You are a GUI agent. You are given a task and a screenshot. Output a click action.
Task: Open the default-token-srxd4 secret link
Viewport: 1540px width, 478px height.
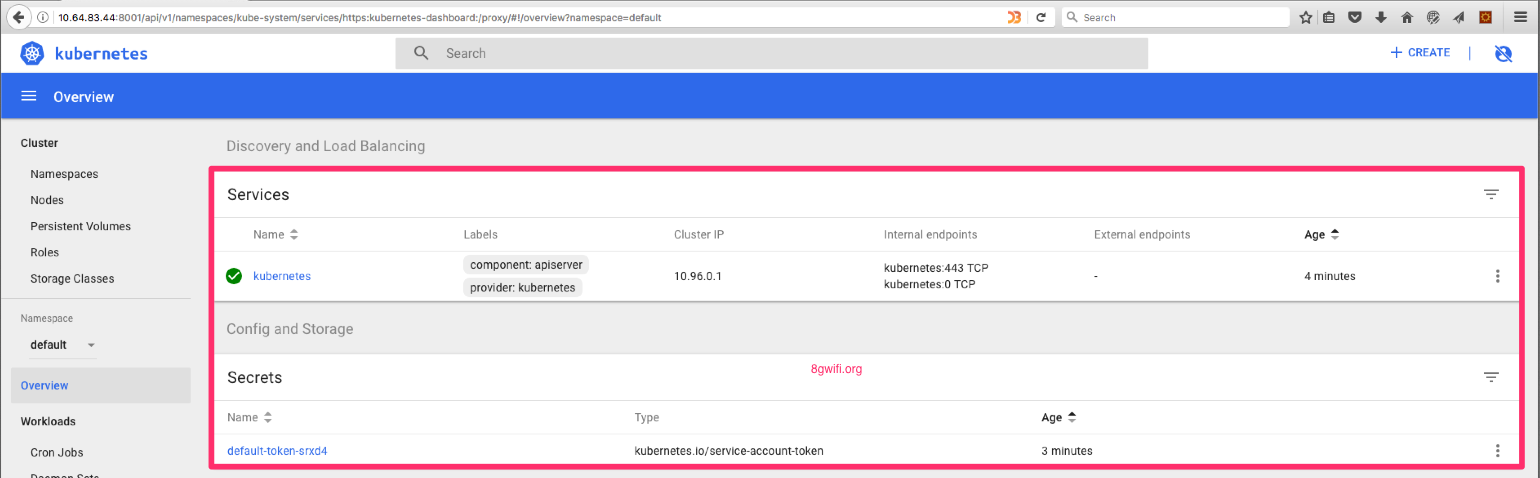pyautogui.click(x=277, y=451)
